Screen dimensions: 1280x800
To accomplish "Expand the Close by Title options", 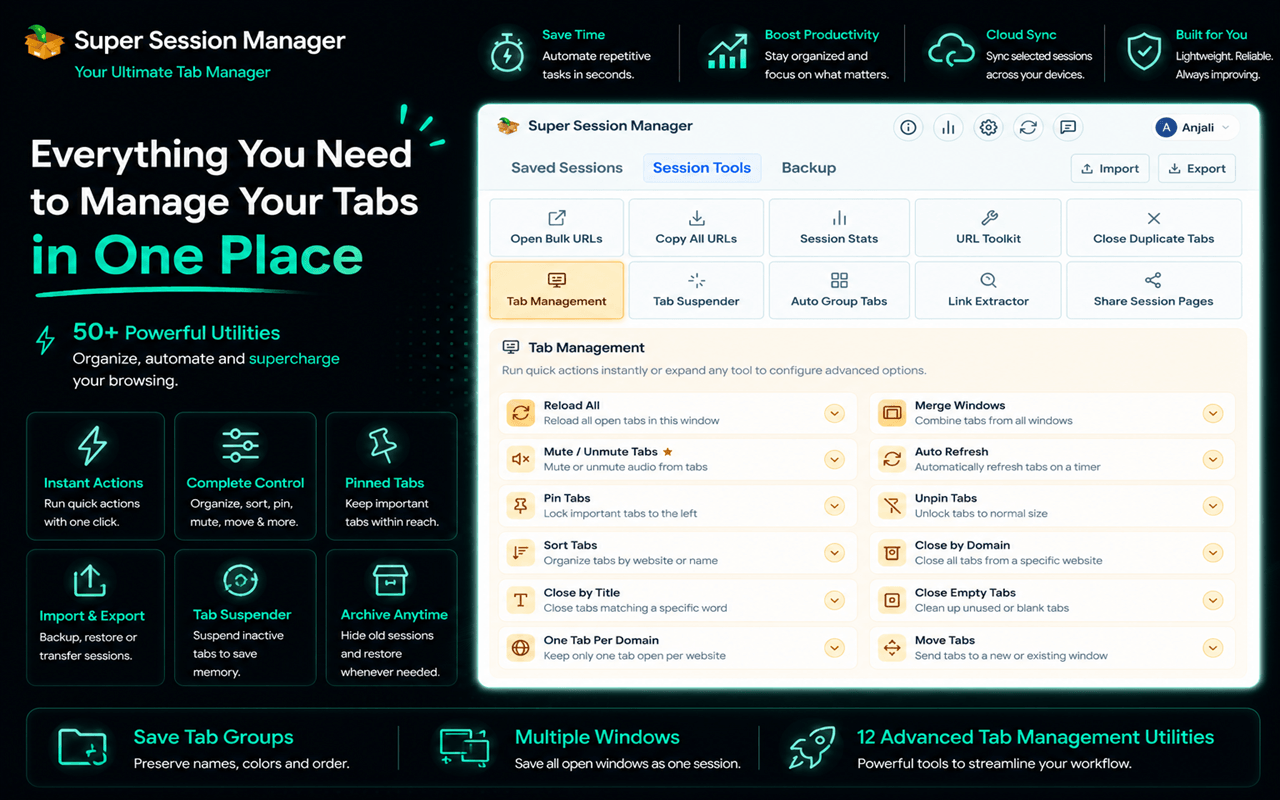I will tap(834, 600).
